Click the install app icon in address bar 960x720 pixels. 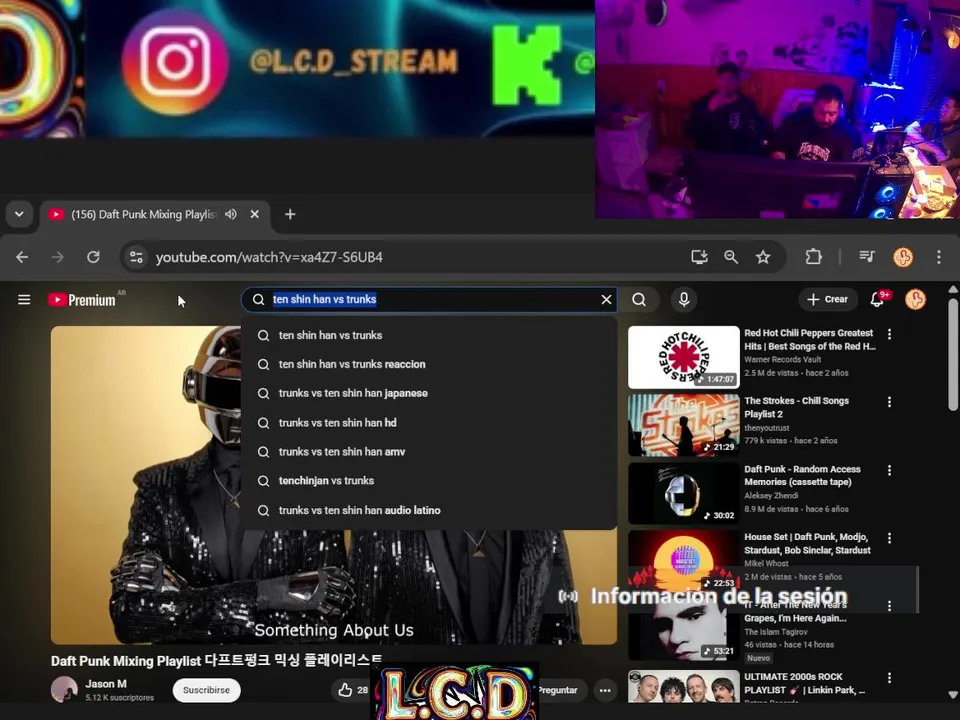click(699, 257)
